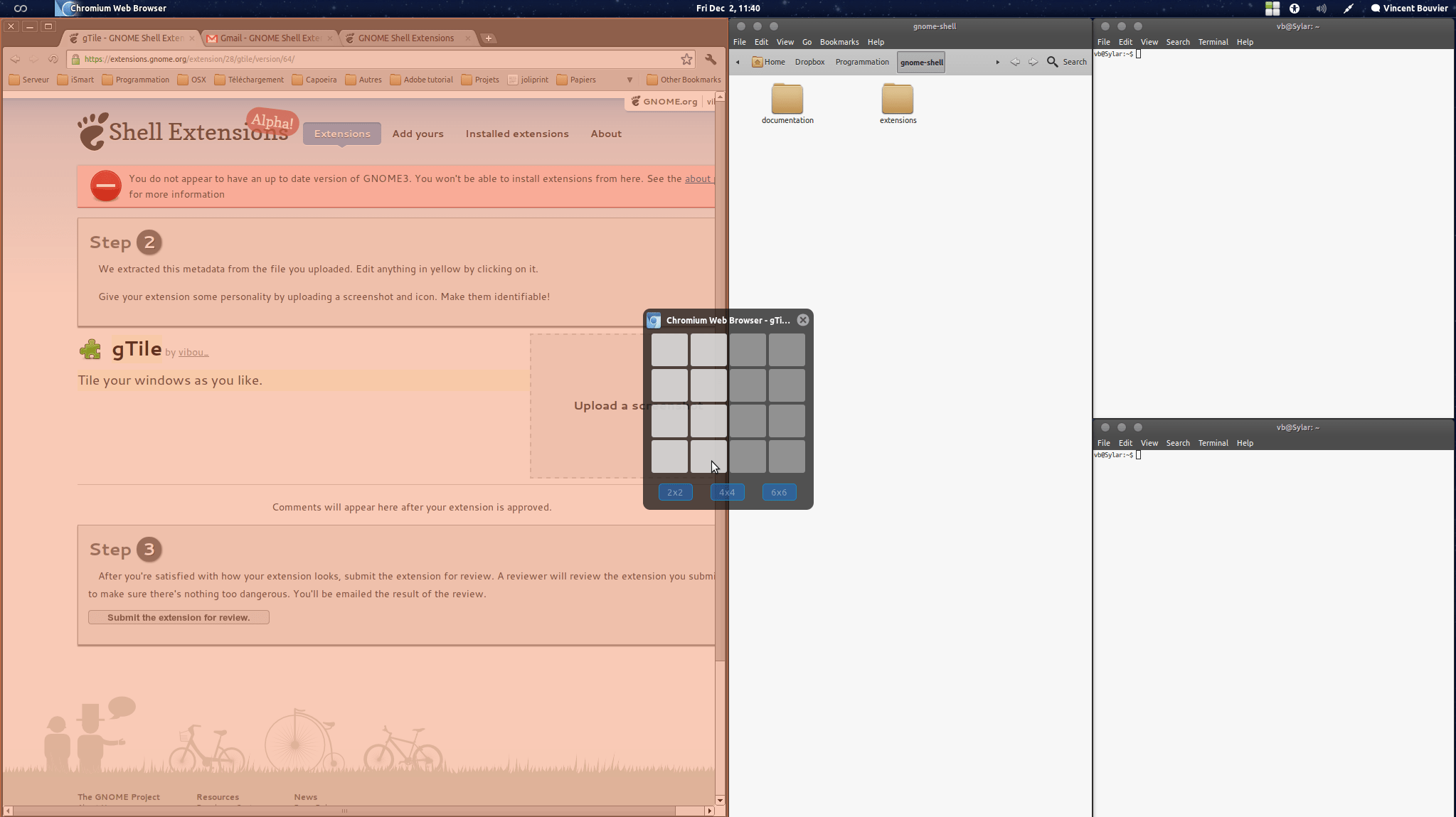The width and height of the screenshot is (1456, 817).
Task: Click Home in the file manager path bar
Action: [x=769, y=62]
